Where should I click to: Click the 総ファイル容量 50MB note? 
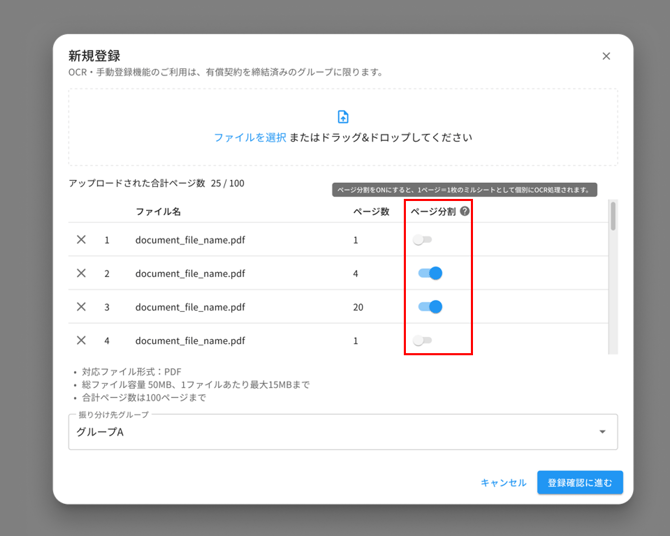tap(196, 385)
